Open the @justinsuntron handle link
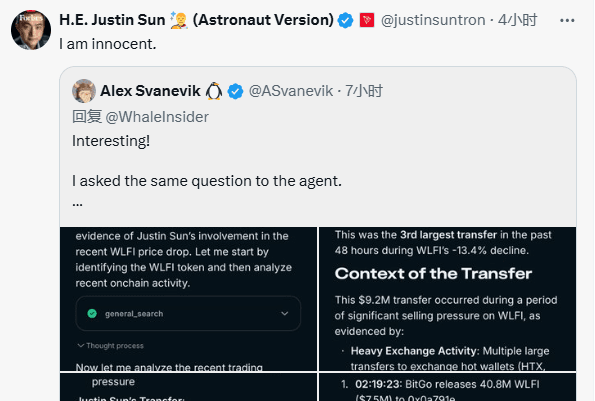The width and height of the screenshot is (595, 401). 433,20
